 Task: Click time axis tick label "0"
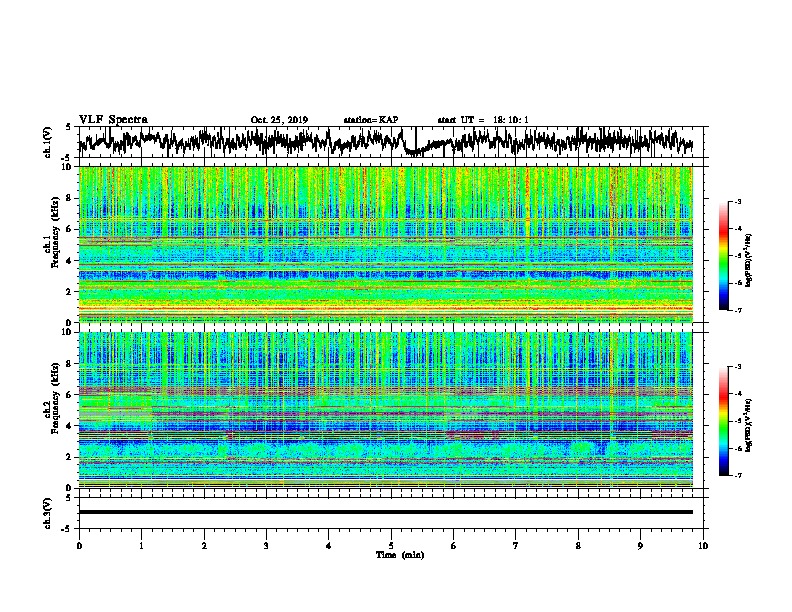coord(79,546)
